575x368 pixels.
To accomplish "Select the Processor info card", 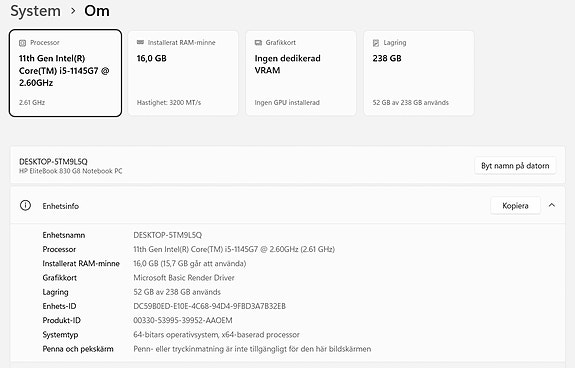I will tap(65, 73).
